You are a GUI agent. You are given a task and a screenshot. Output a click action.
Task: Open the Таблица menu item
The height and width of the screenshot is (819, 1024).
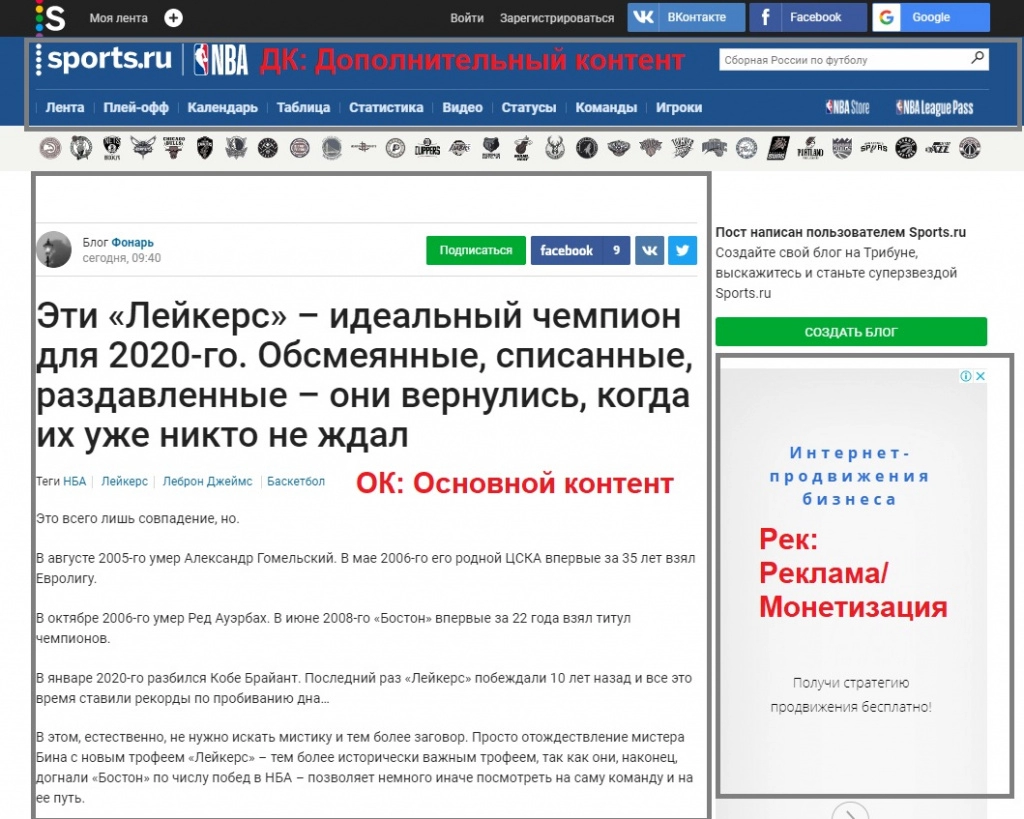[303, 107]
